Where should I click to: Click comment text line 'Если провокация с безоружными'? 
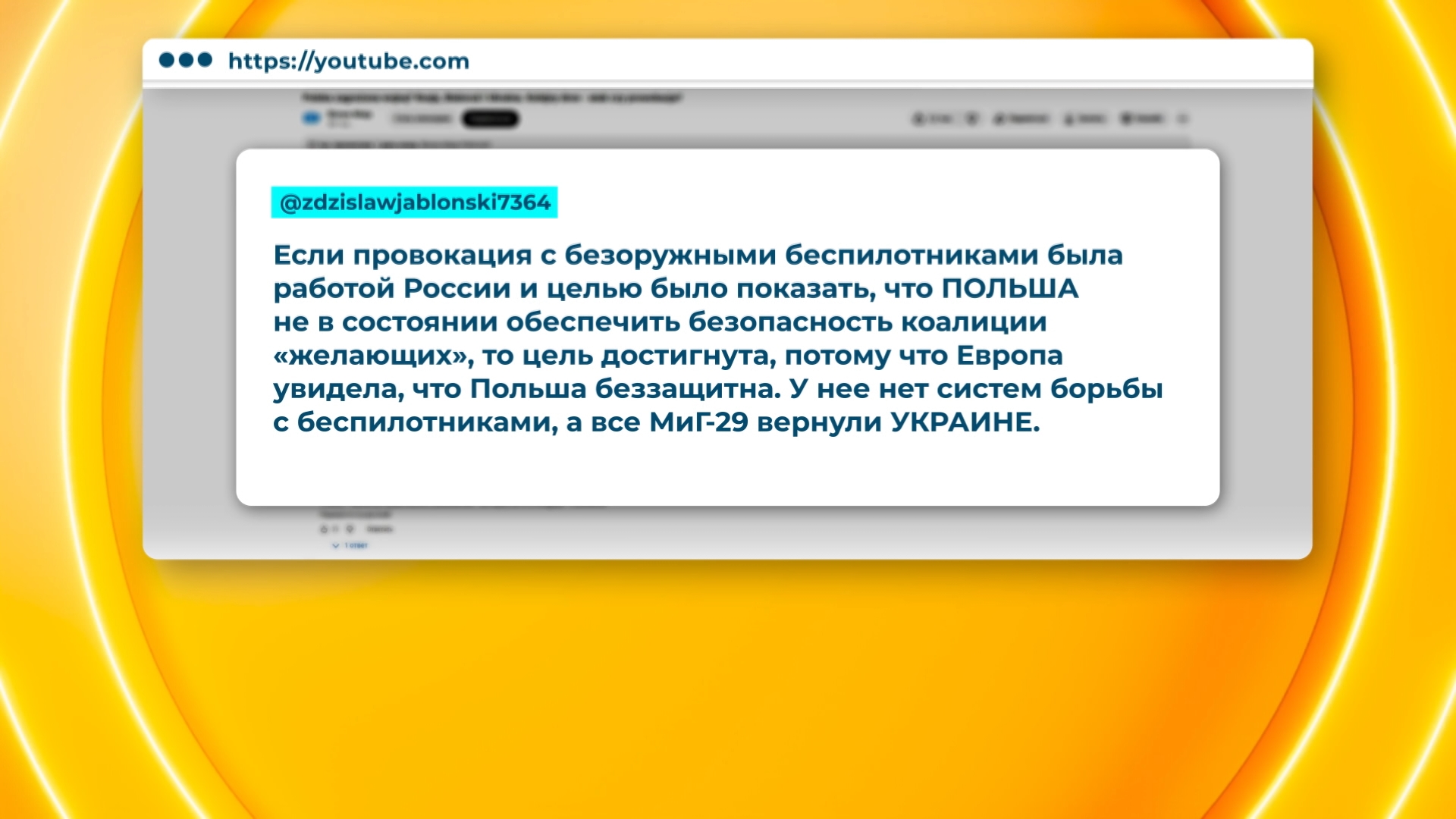tap(525, 256)
